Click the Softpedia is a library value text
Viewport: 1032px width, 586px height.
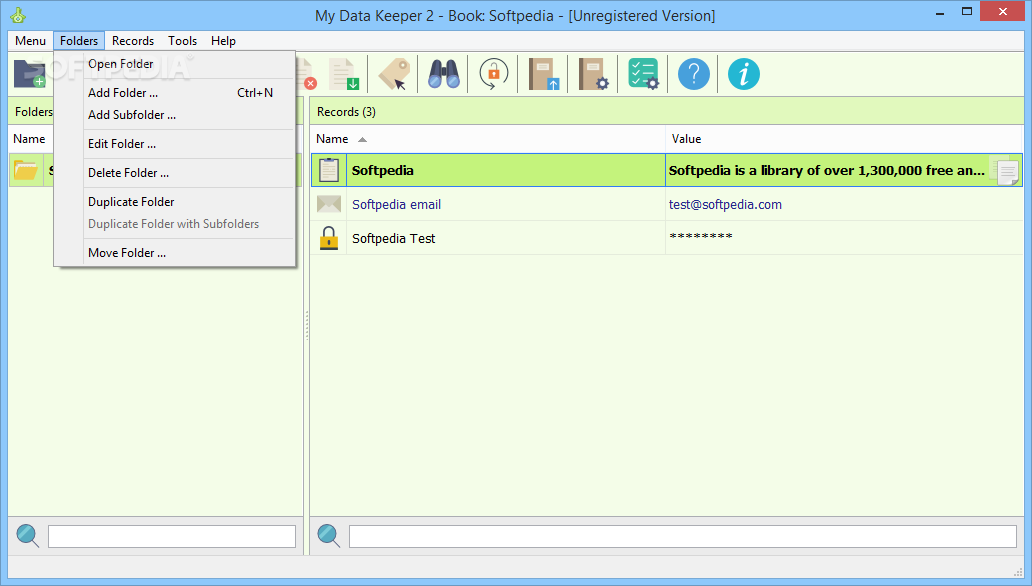point(827,171)
